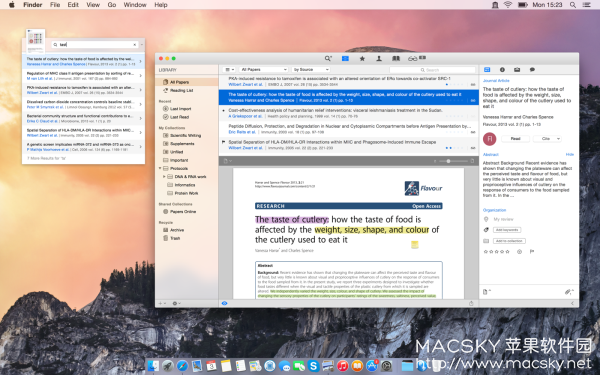Open the sidebar gear actions menu

(x=176, y=303)
